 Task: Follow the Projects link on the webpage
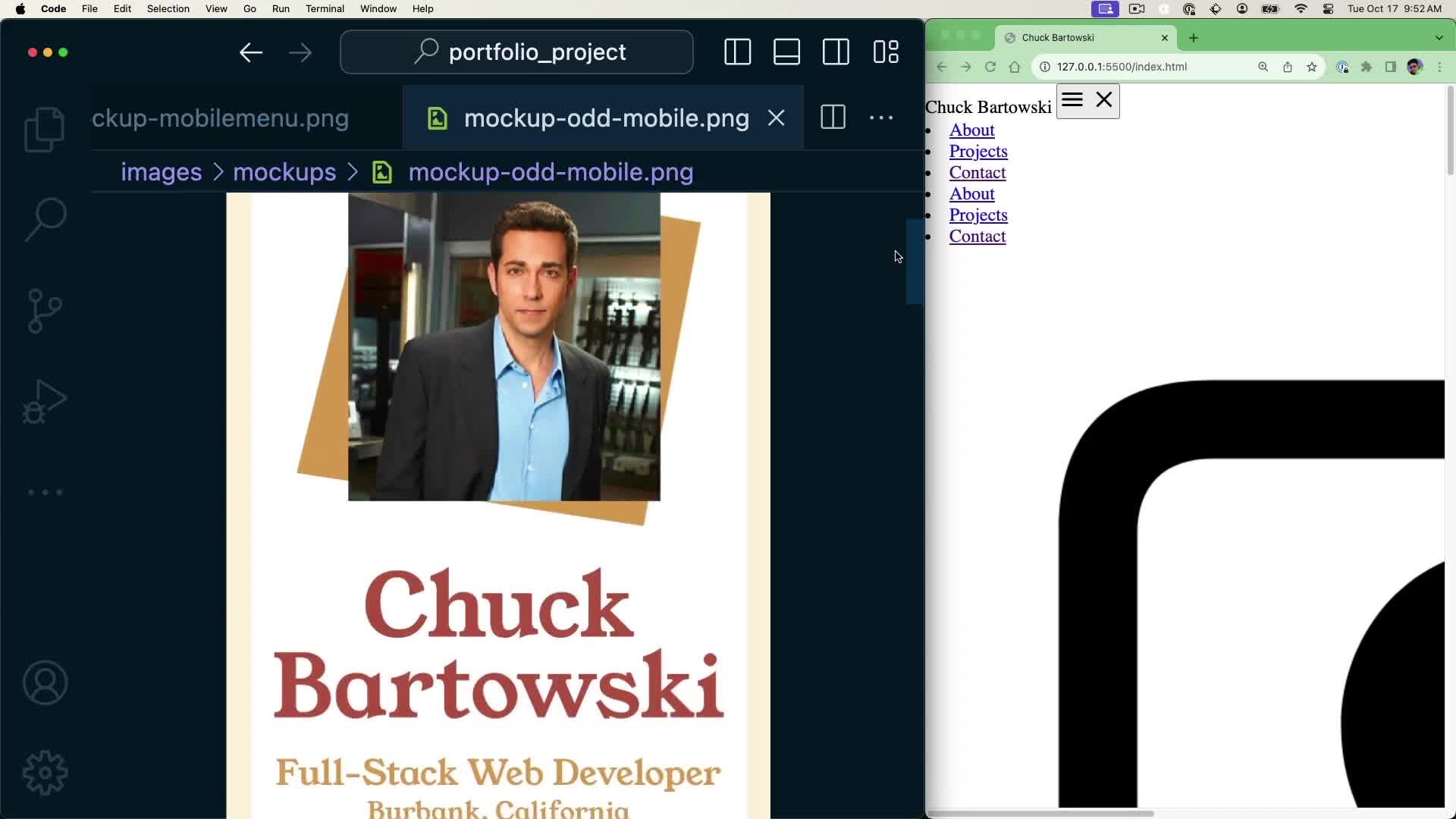(977, 152)
